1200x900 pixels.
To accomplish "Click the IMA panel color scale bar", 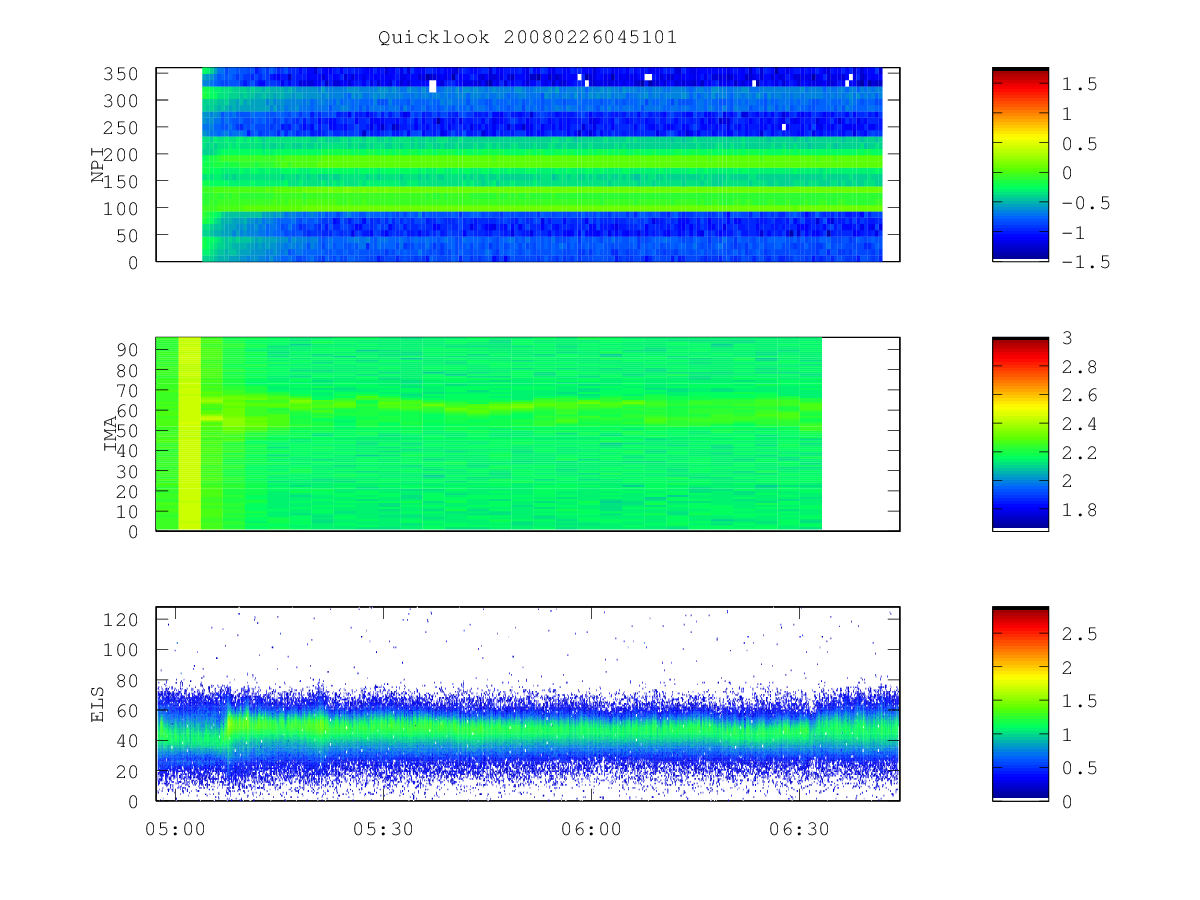I will pos(1020,434).
